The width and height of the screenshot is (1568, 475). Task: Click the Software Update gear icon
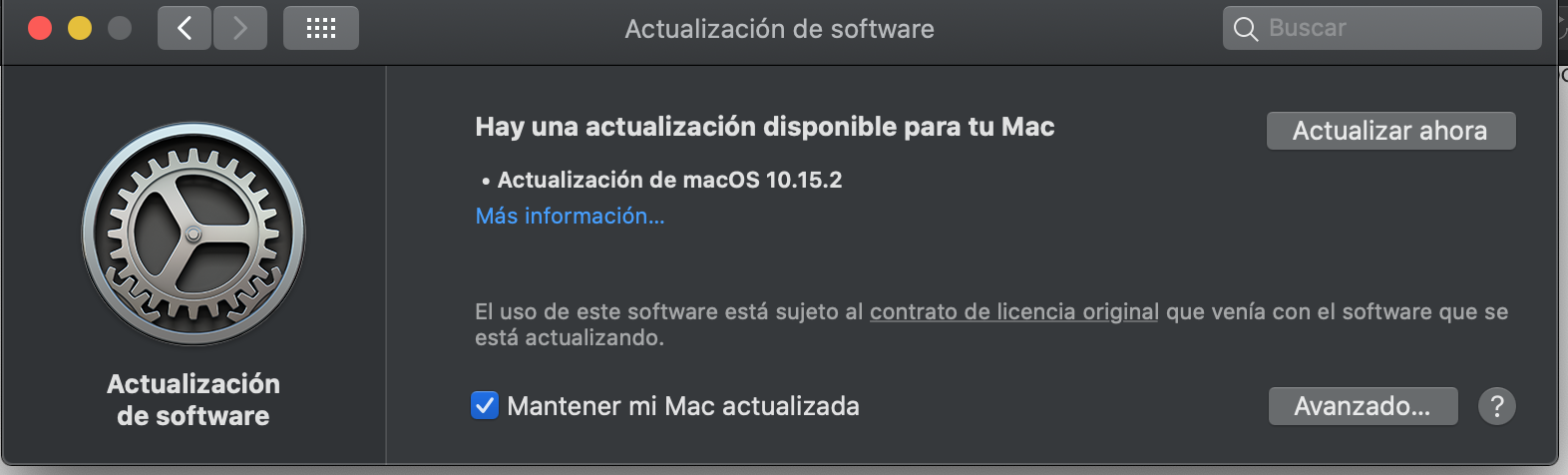194,235
